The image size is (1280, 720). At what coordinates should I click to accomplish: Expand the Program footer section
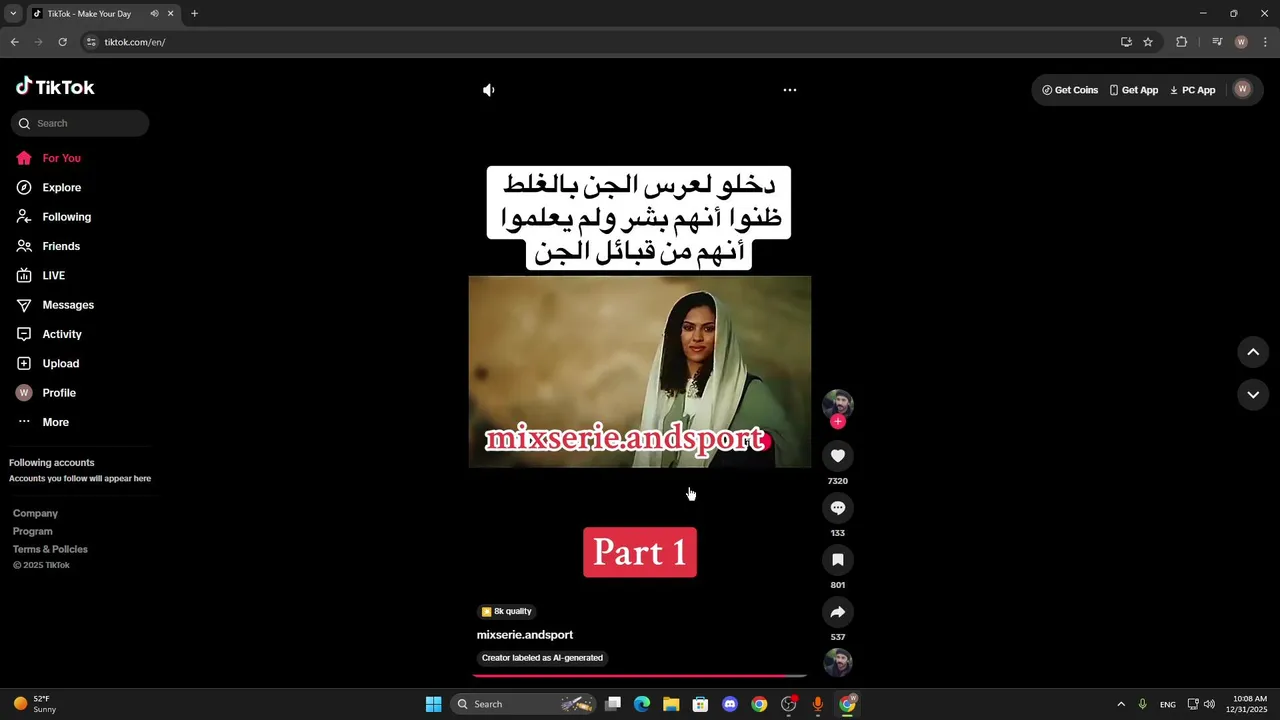[32, 531]
